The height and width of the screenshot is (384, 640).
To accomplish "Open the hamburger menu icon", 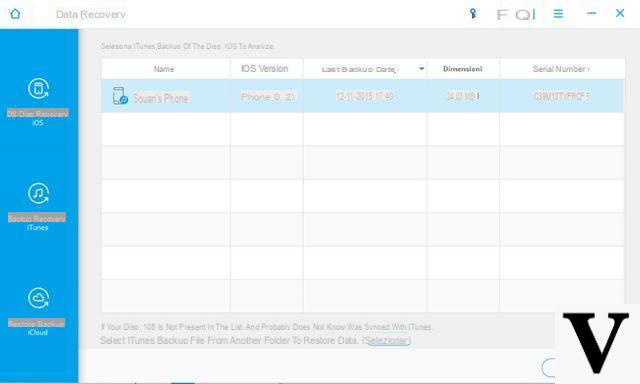I will [558, 14].
